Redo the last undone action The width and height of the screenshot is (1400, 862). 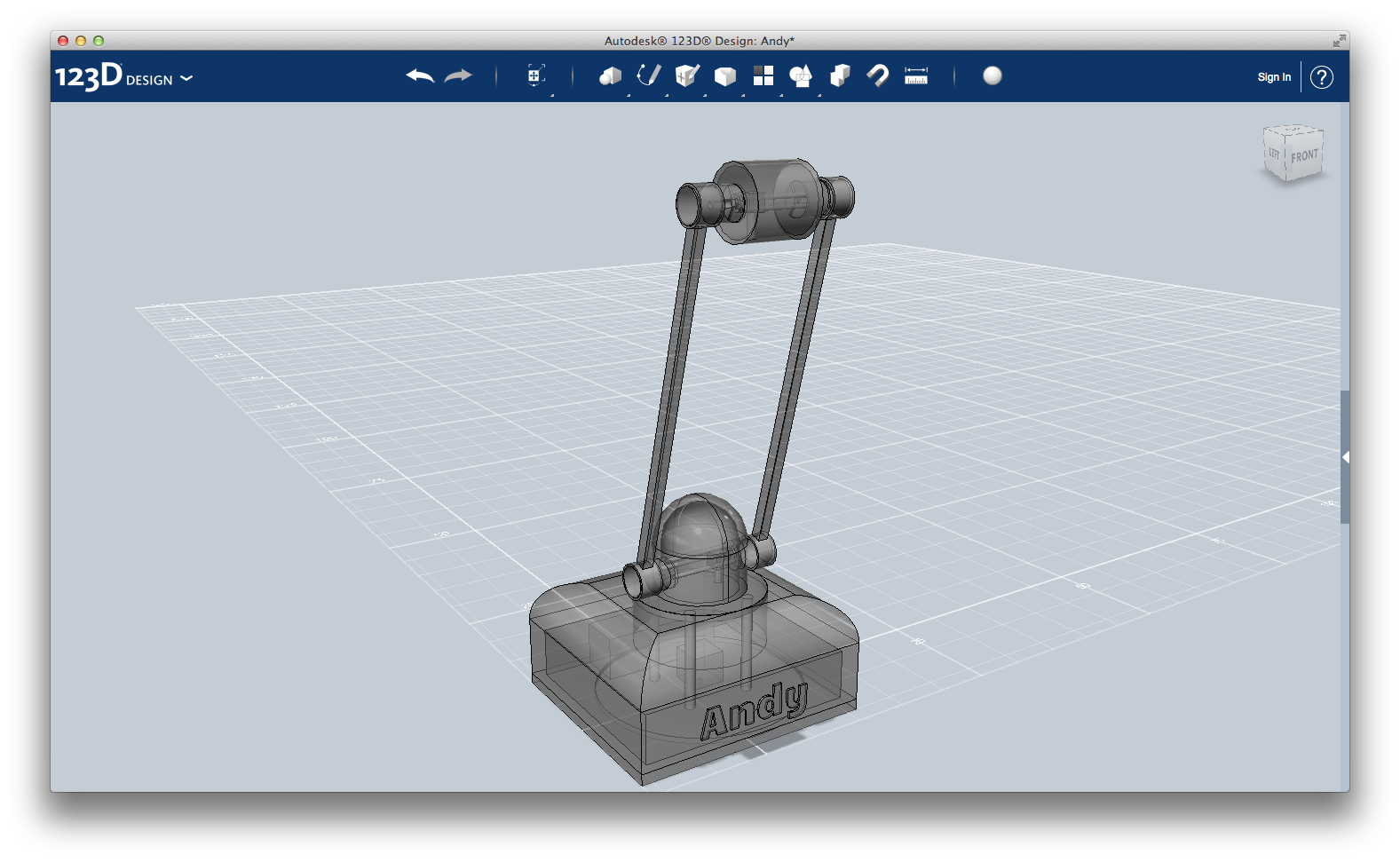point(458,76)
